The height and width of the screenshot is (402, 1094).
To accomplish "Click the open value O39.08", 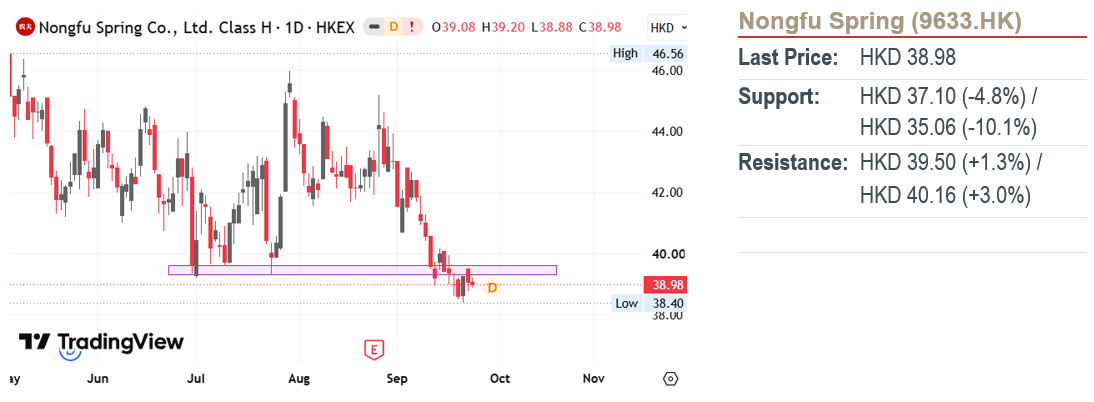I will pos(454,28).
